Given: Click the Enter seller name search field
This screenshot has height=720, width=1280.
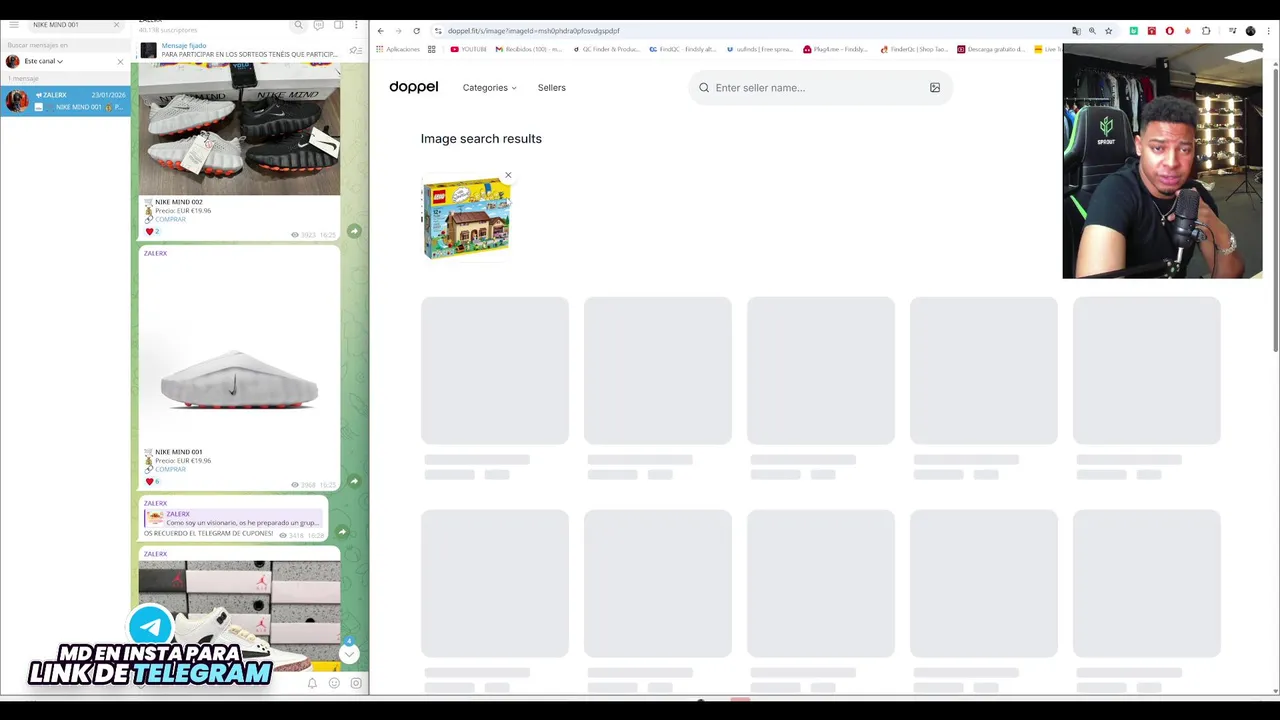Looking at the screenshot, I should 820,88.
